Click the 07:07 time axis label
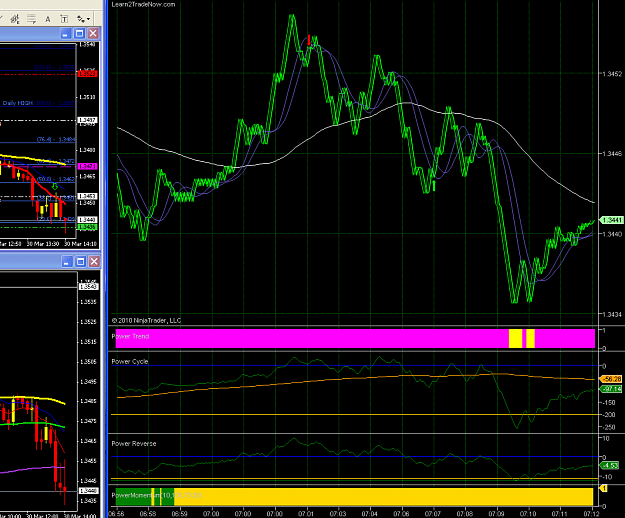625x518 pixels. tap(433, 514)
